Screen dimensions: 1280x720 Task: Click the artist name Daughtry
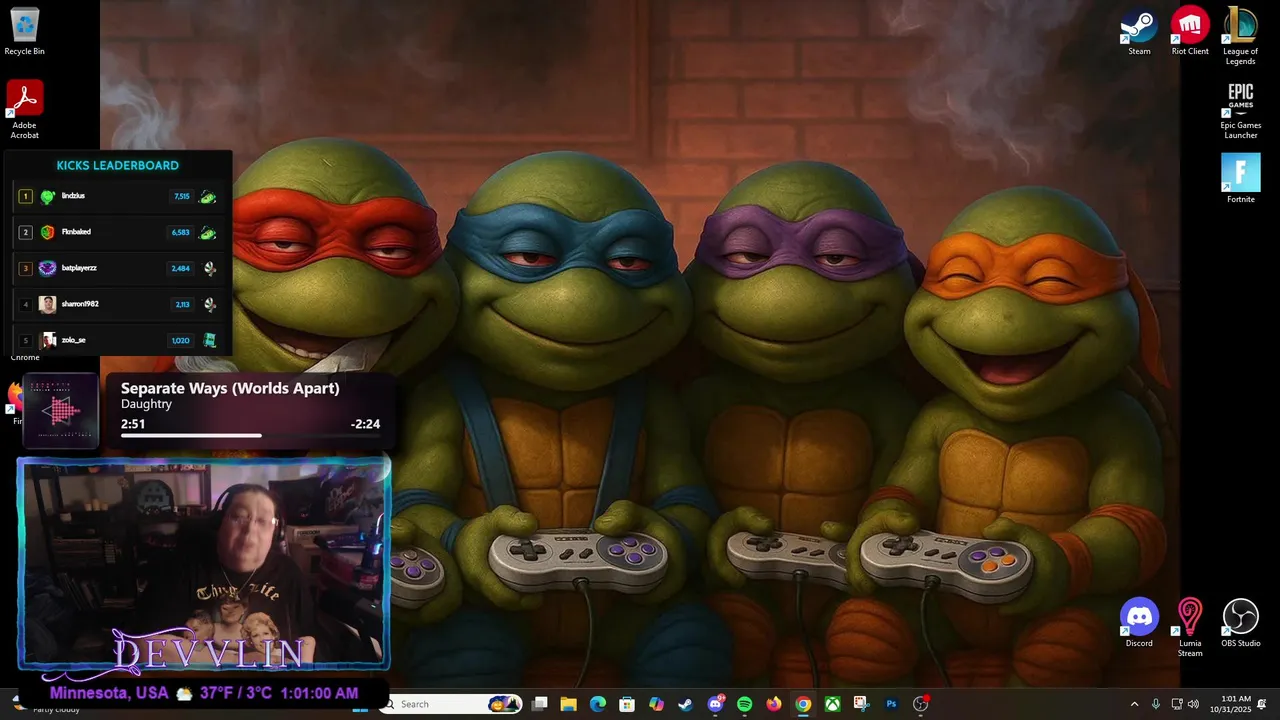146,404
